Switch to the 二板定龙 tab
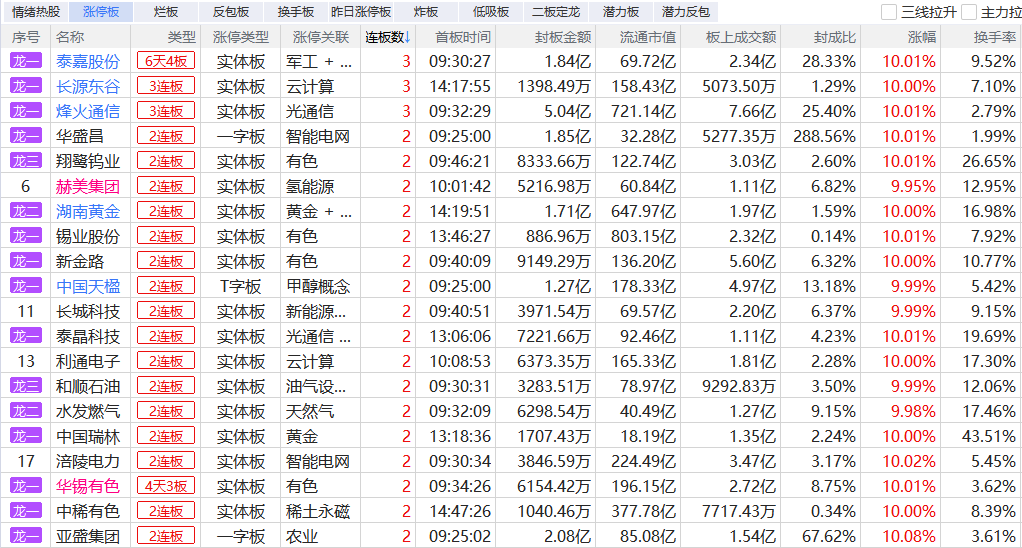1022x548 pixels. point(556,12)
